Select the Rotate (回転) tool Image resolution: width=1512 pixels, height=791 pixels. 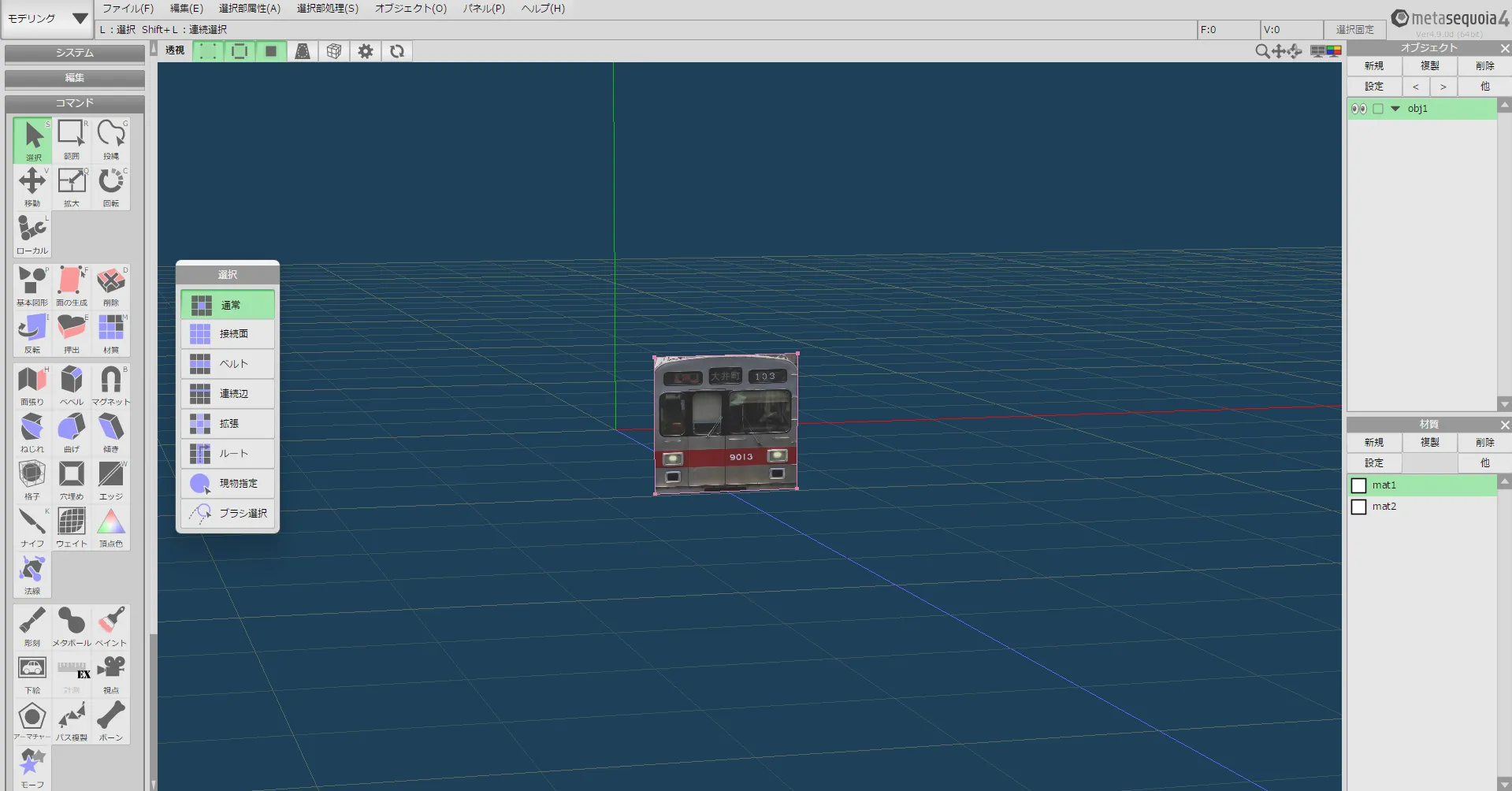[111, 186]
